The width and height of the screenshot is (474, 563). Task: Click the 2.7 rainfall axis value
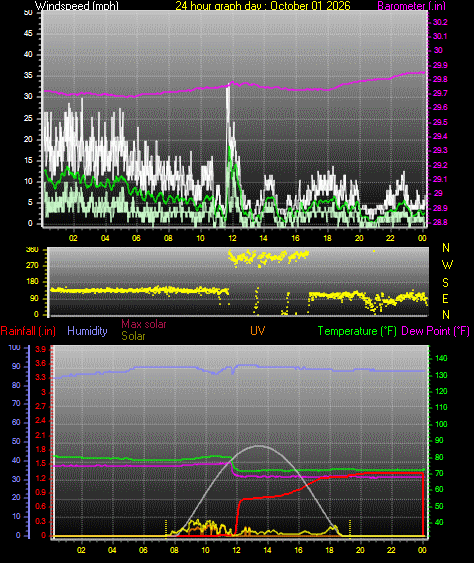(41, 406)
